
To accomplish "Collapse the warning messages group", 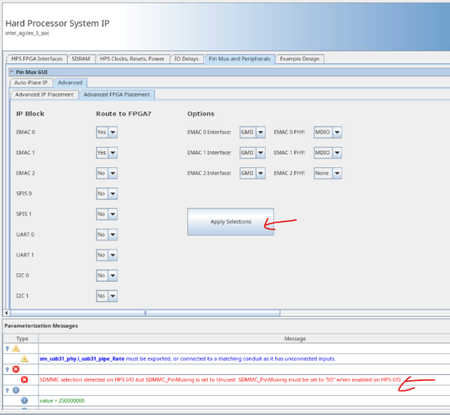I will [7, 349].
